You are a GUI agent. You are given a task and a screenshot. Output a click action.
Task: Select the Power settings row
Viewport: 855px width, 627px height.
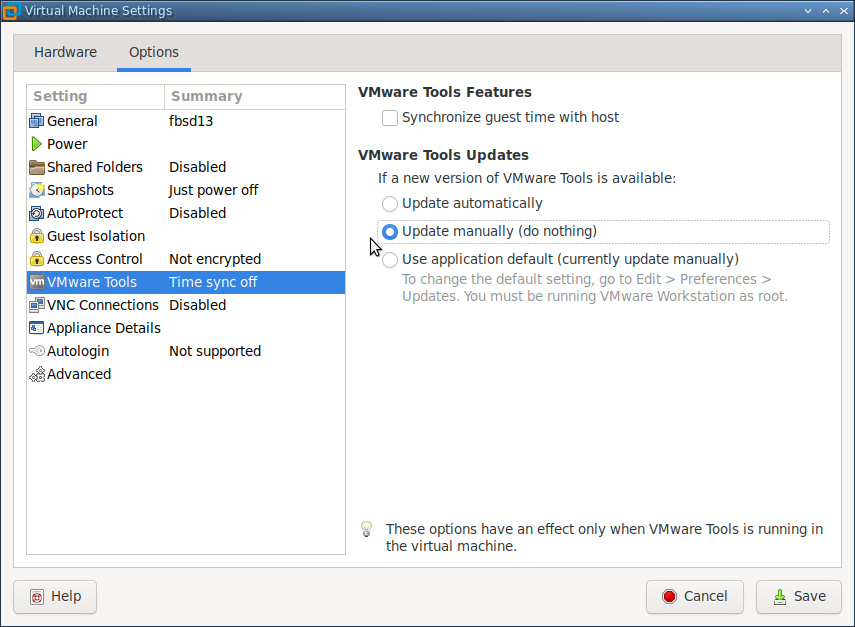186,144
